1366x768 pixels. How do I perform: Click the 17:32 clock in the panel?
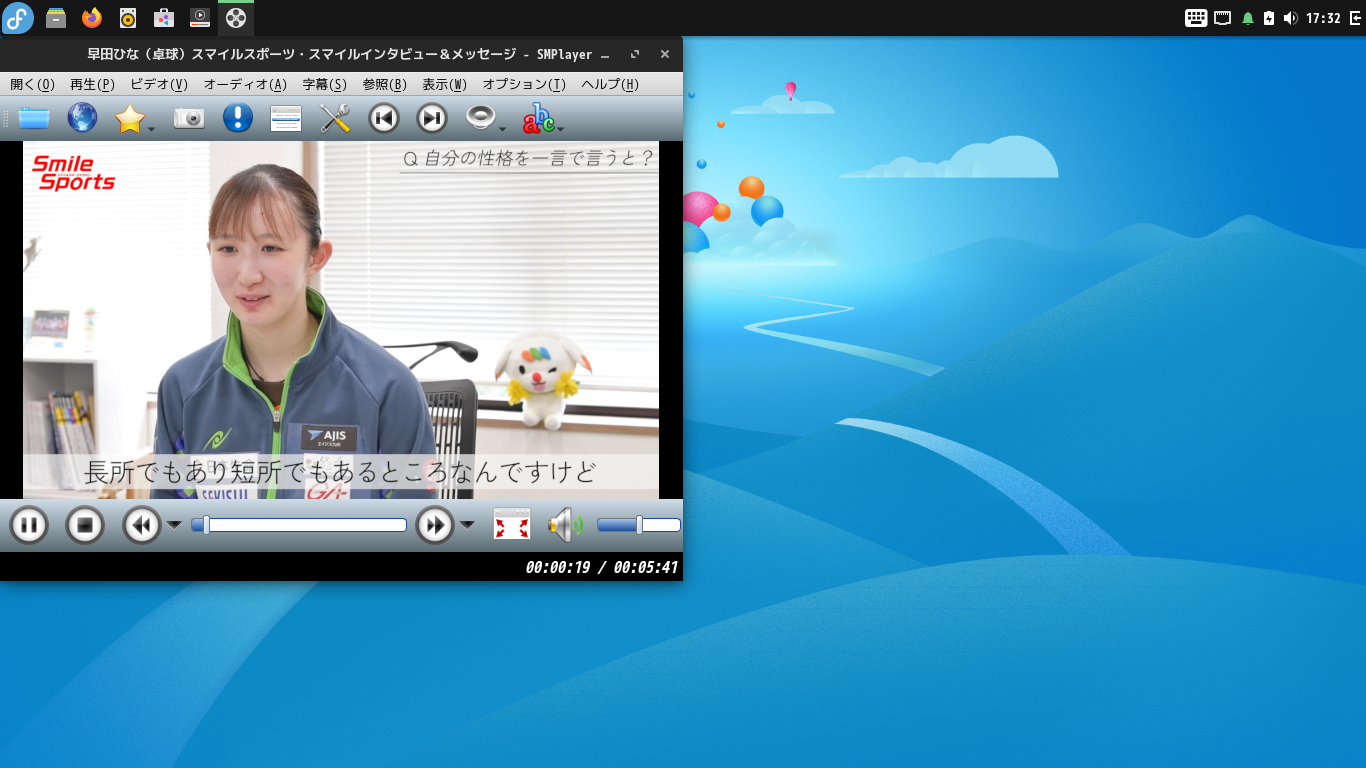coord(1323,18)
